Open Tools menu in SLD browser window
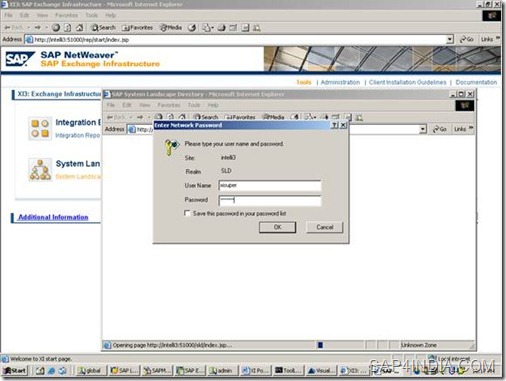 tap(194, 105)
